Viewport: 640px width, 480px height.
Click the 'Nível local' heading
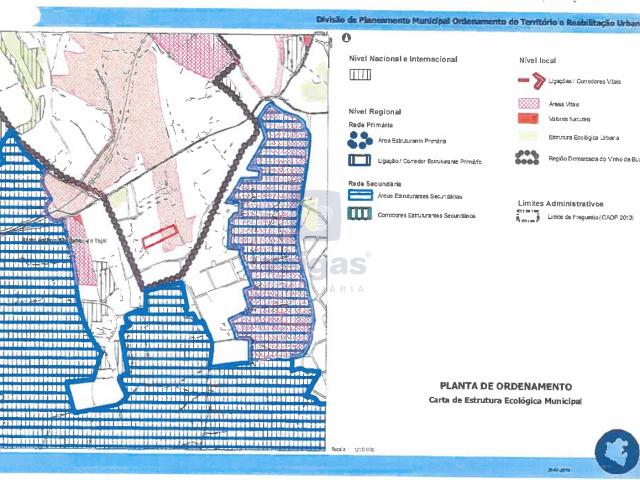pyautogui.click(x=538, y=60)
